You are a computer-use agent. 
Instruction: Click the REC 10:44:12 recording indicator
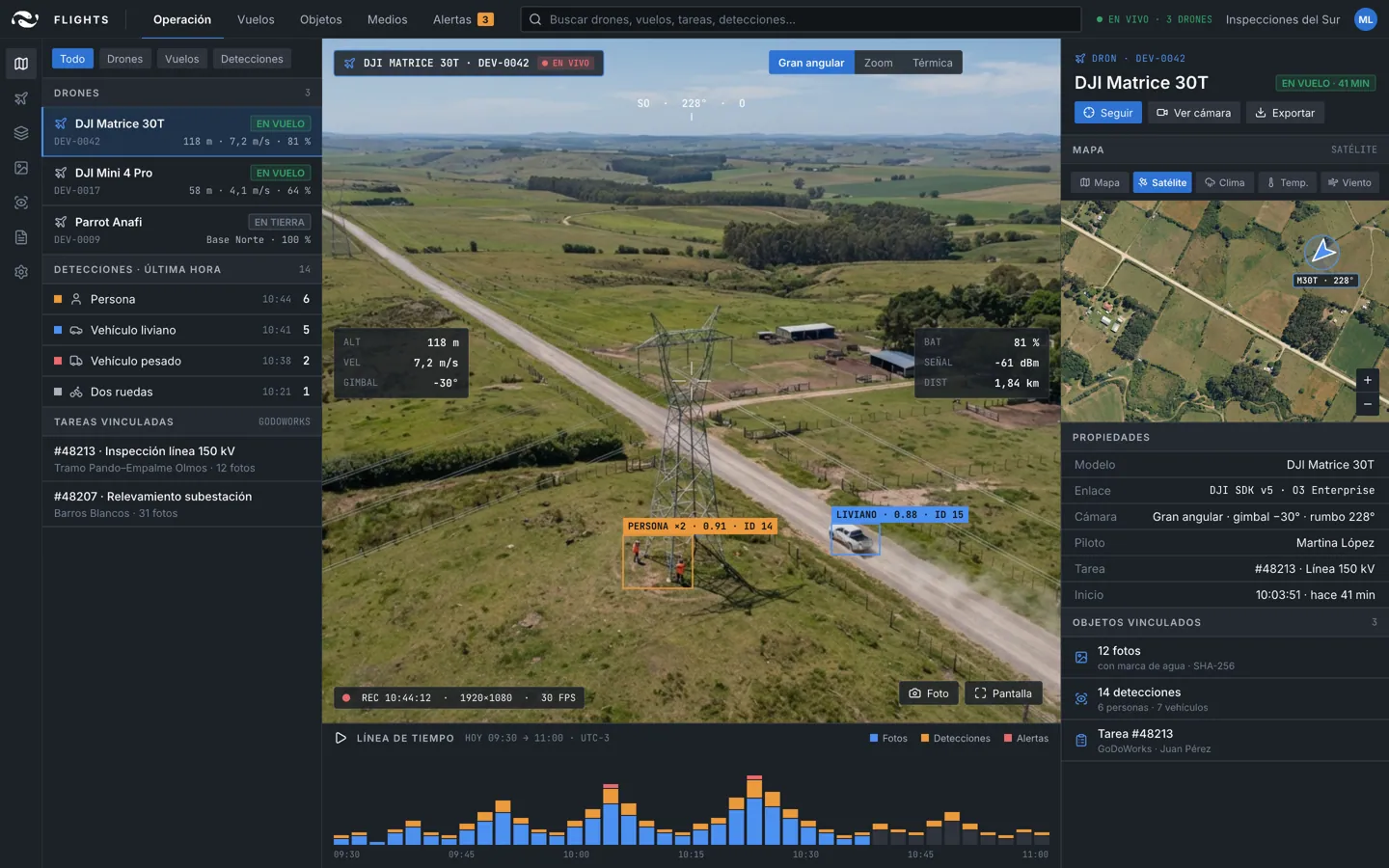click(459, 697)
